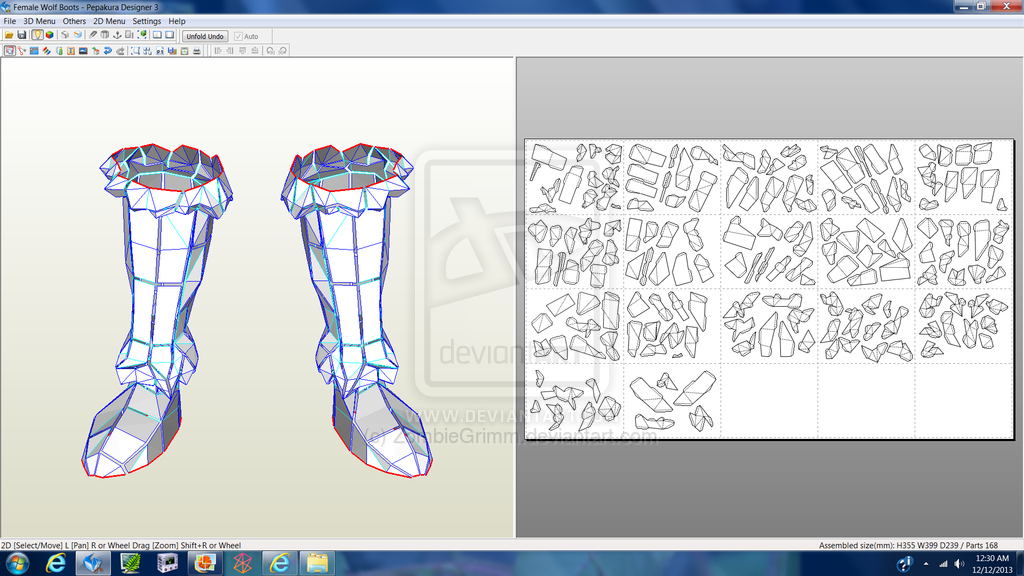The width and height of the screenshot is (1024, 576).
Task: Open the 3D Menu
Action: click(x=39, y=21)
